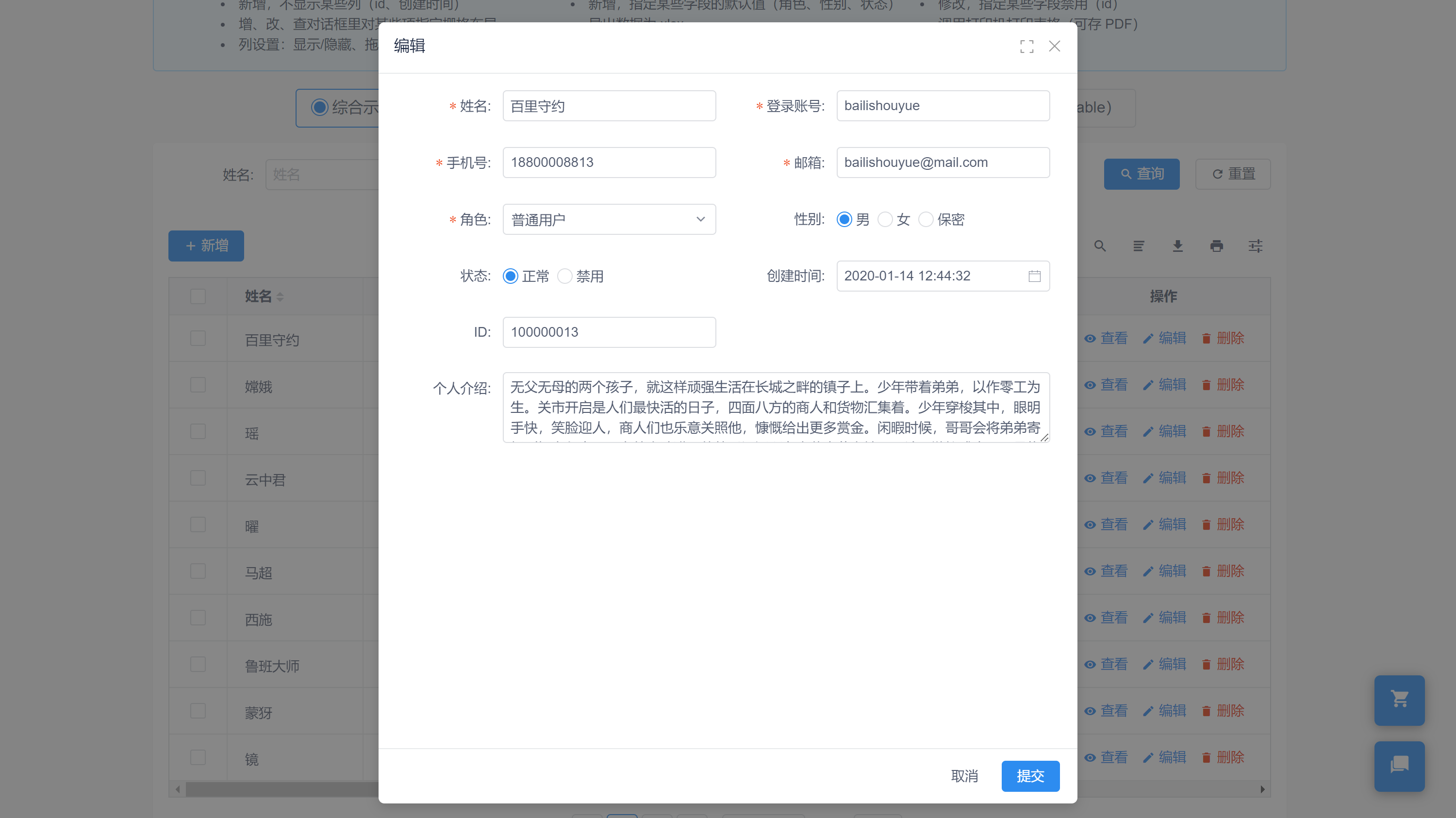
Task: Delete the 马超 row
Action: (x=1223, y=571)
